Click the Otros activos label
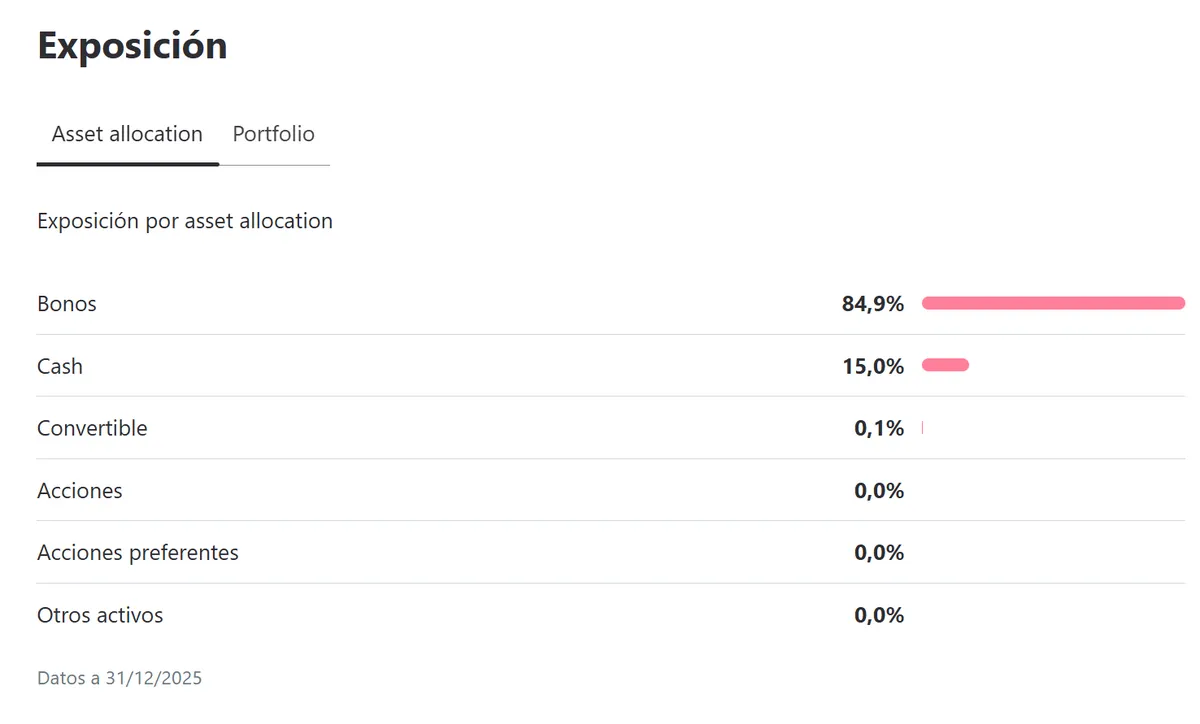The image size is (1200, 724). click(100, 615)
